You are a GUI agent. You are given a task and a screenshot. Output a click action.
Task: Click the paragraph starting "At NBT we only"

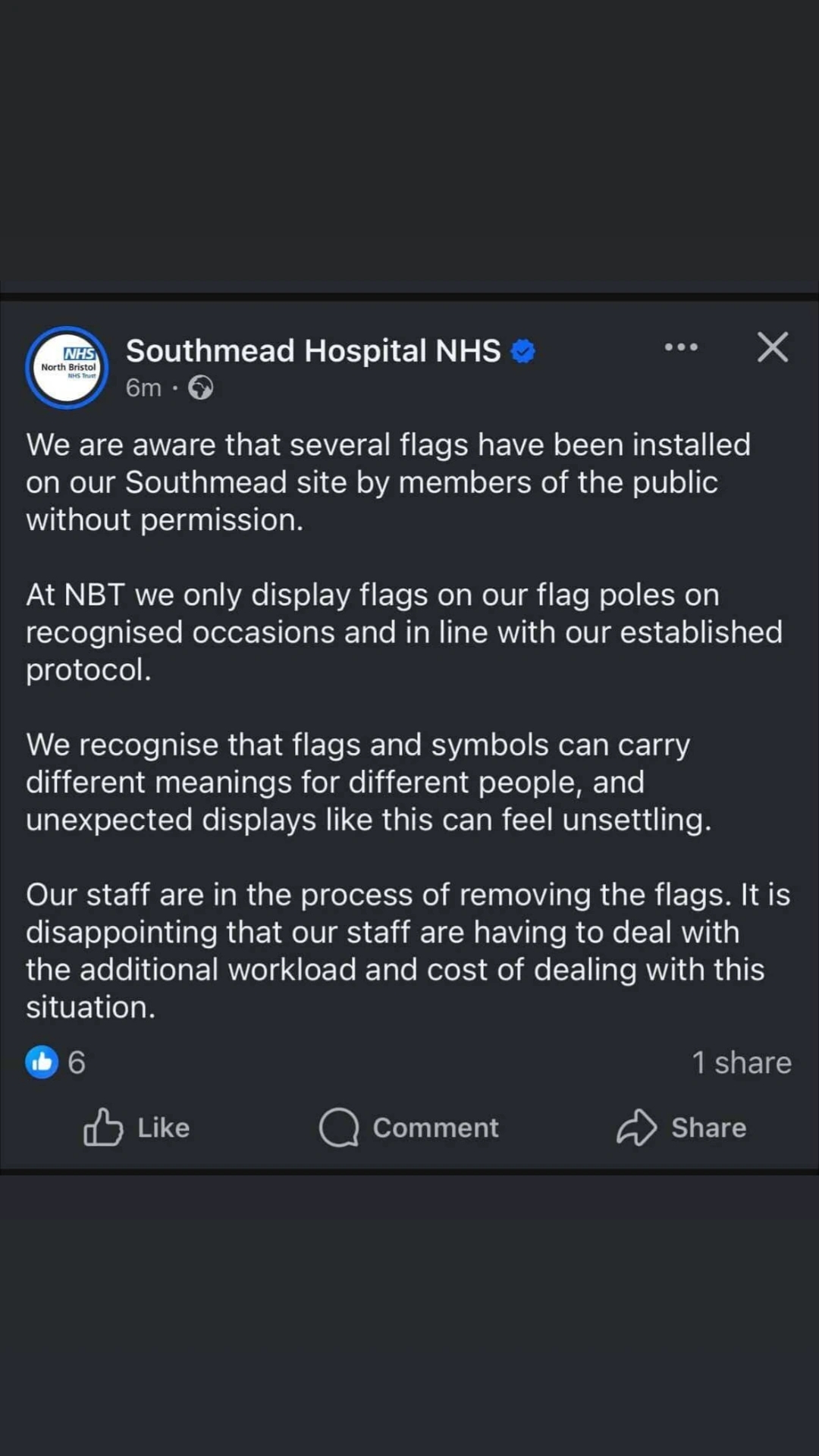pyautogui.click(x=402, y=632)
